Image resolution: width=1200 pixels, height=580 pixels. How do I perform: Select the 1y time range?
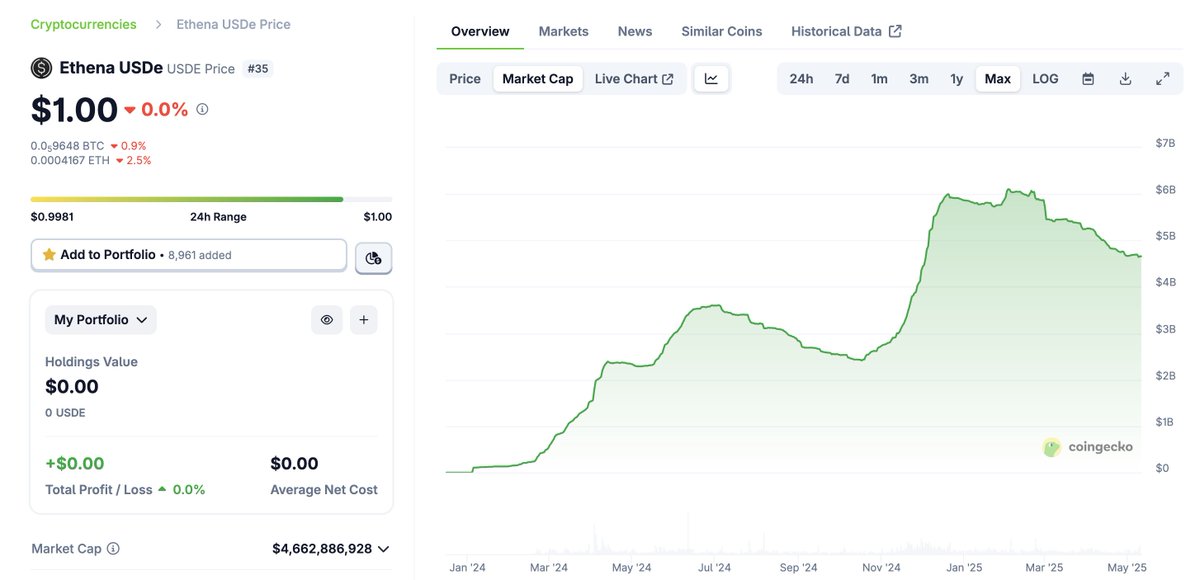pyautogui.click(x=957, y=79)
